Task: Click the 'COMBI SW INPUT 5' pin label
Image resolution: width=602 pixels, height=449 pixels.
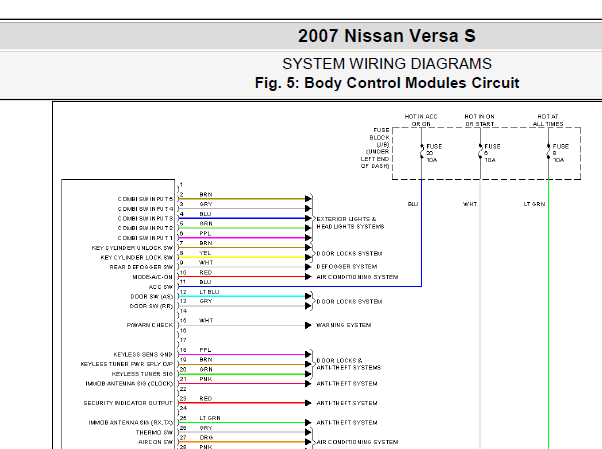Action: [146, 199]
